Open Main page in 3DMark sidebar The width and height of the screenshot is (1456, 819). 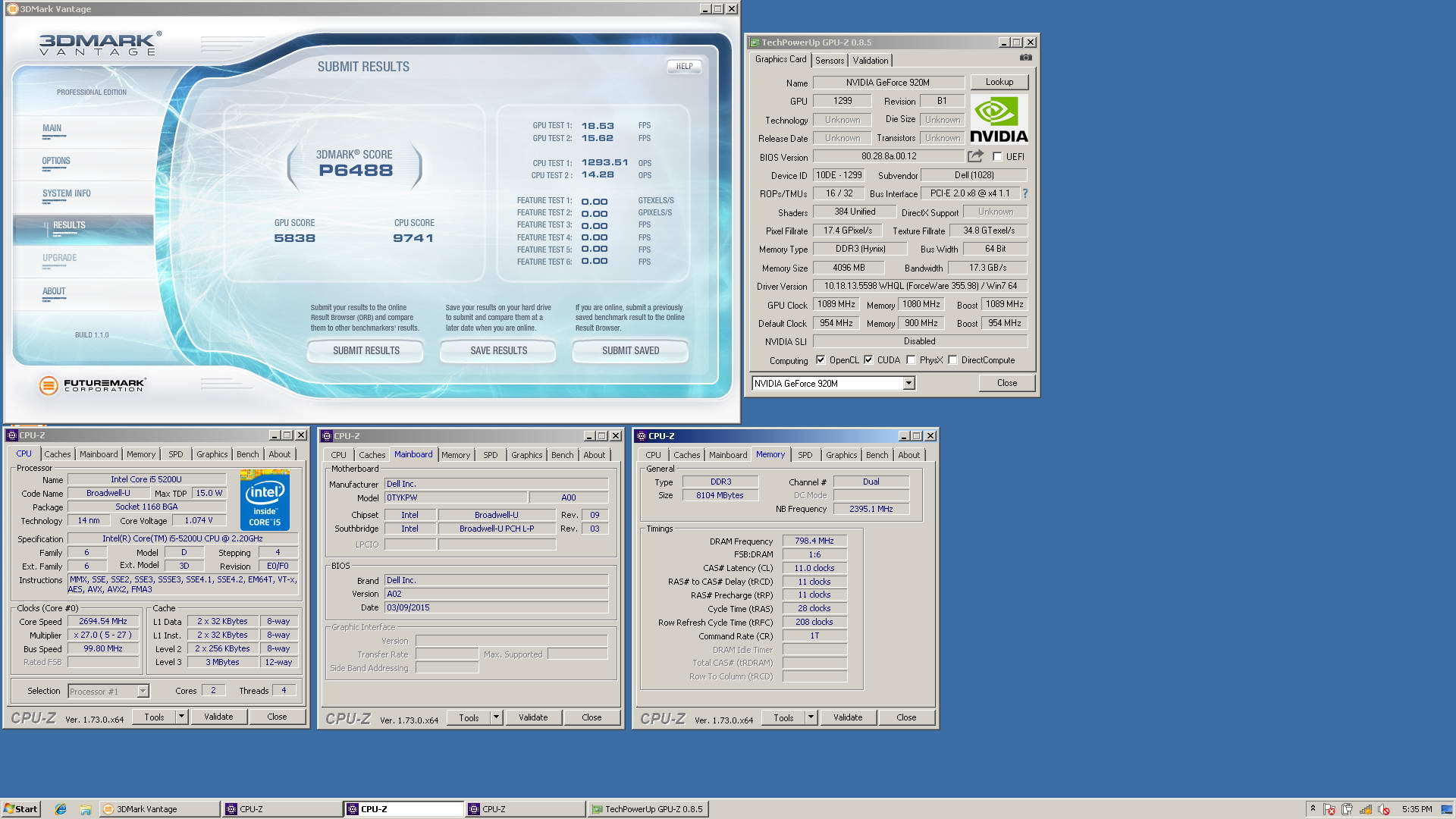point(52,128)
